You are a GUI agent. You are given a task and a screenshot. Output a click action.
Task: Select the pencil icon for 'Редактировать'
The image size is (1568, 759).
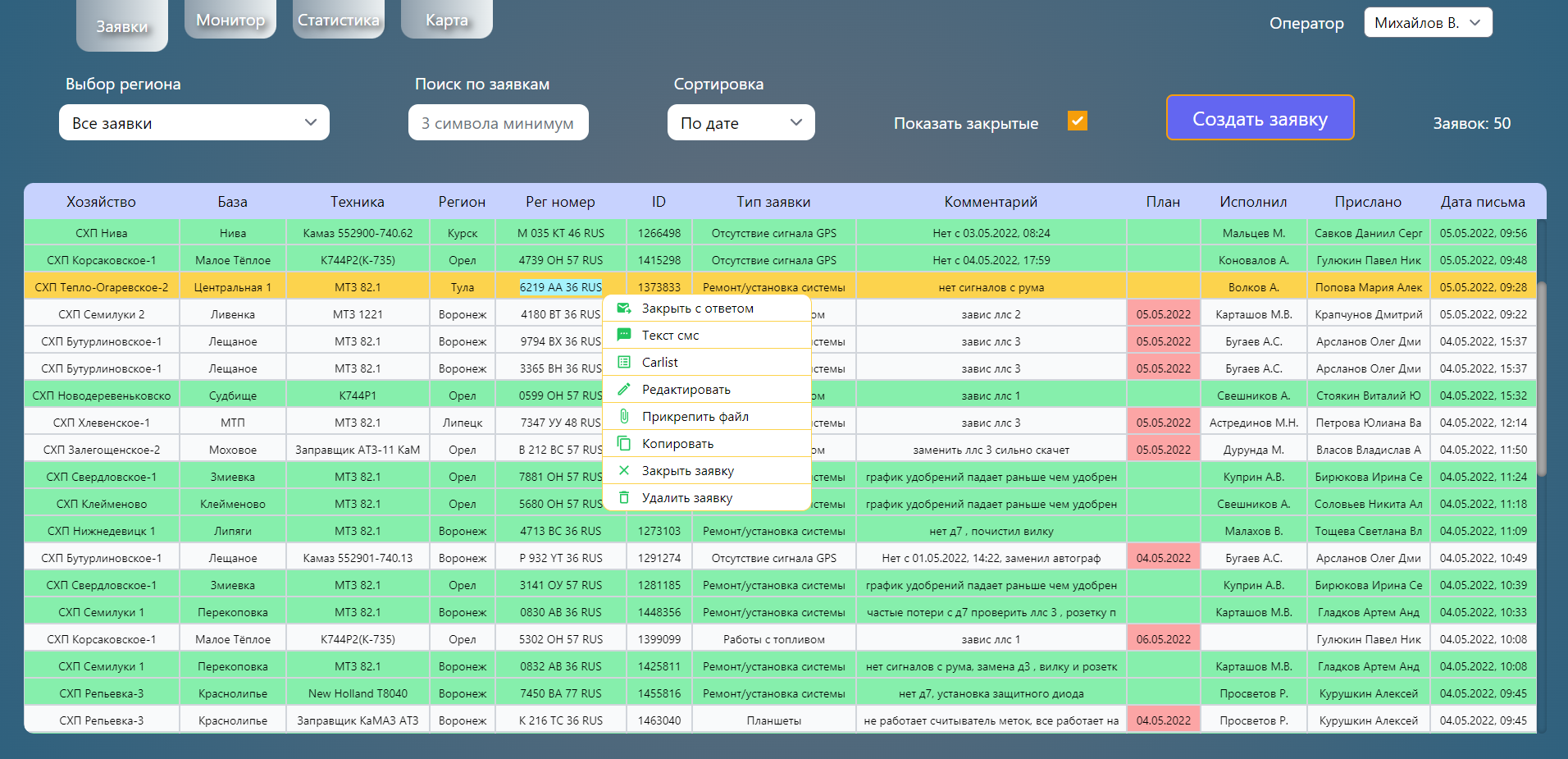point(624,388)
